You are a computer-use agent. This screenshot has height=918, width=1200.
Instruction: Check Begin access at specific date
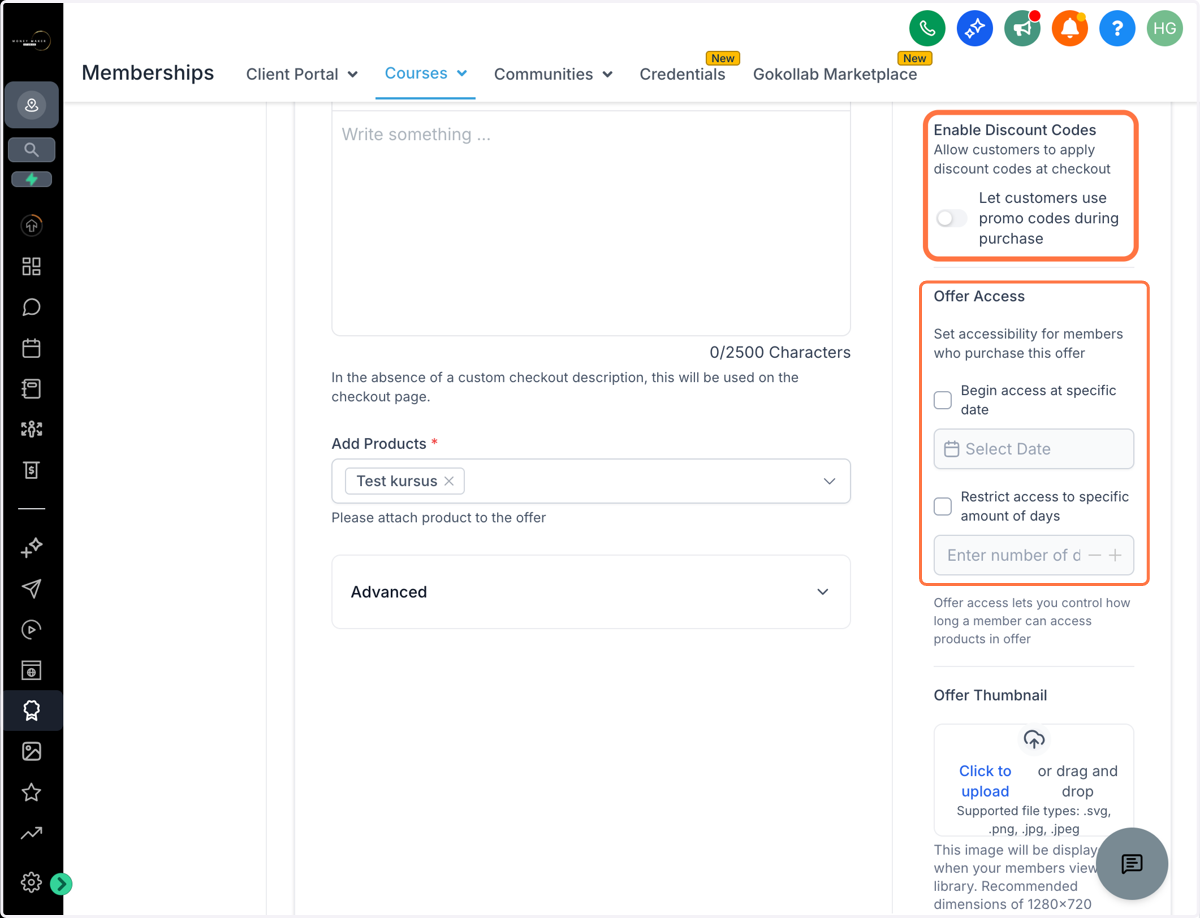pyautogui.click(x=943, y=400)
